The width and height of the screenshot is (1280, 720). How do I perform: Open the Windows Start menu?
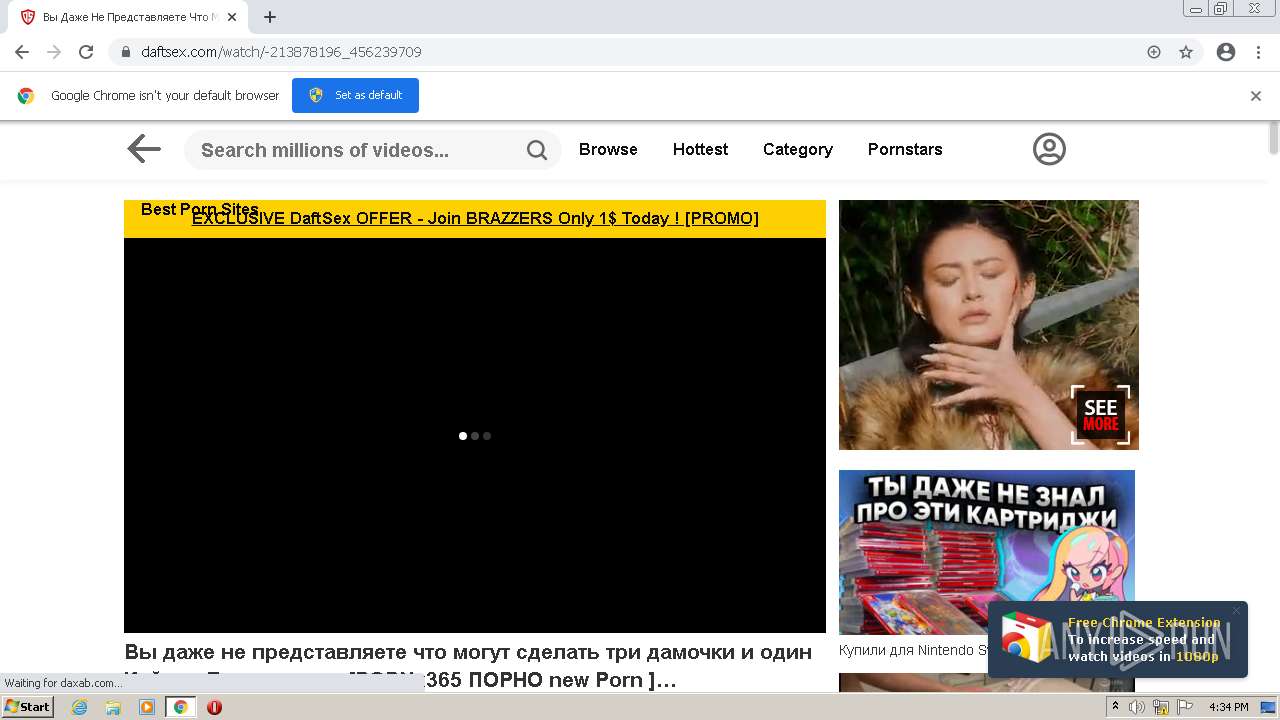click(x=27, y=706)
